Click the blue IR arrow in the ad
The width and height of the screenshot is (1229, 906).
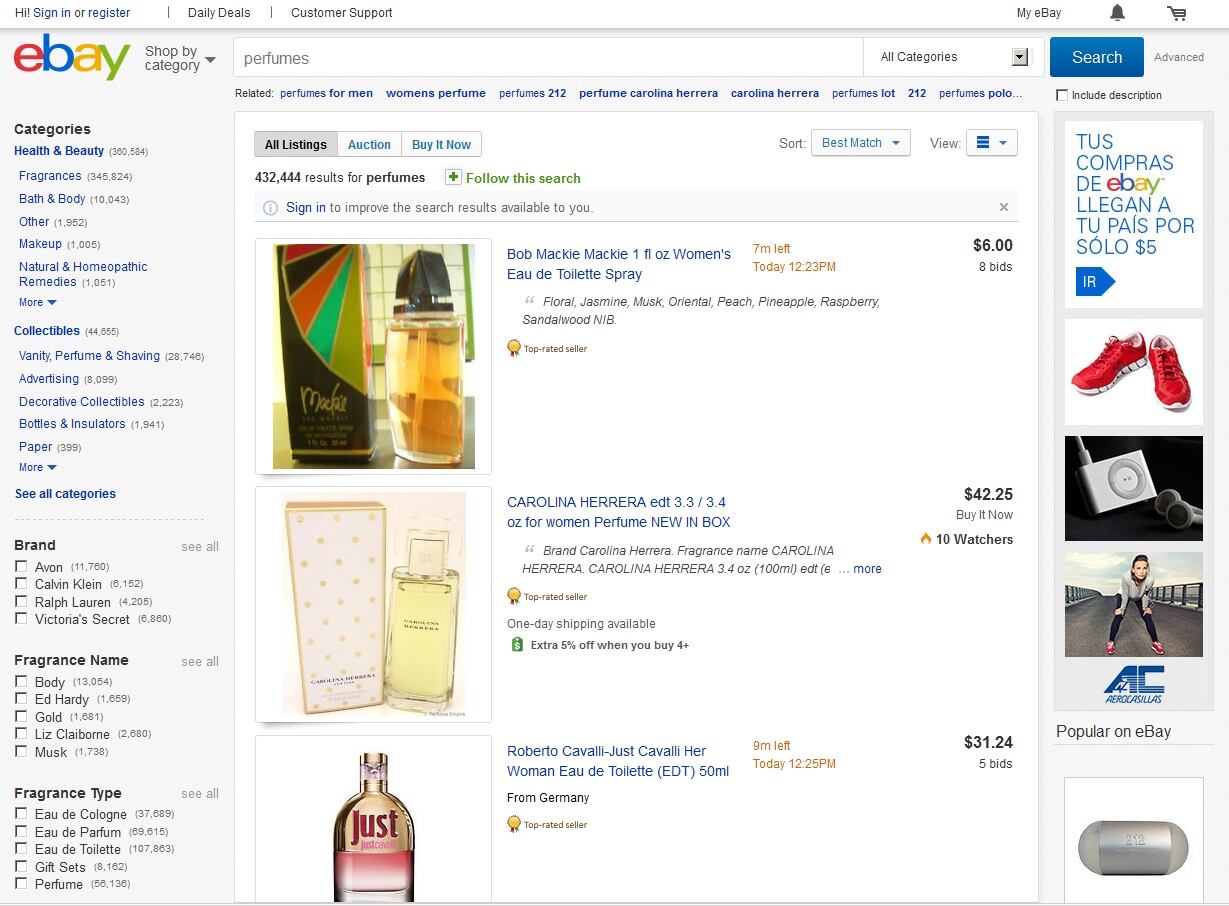point(1094,282)
